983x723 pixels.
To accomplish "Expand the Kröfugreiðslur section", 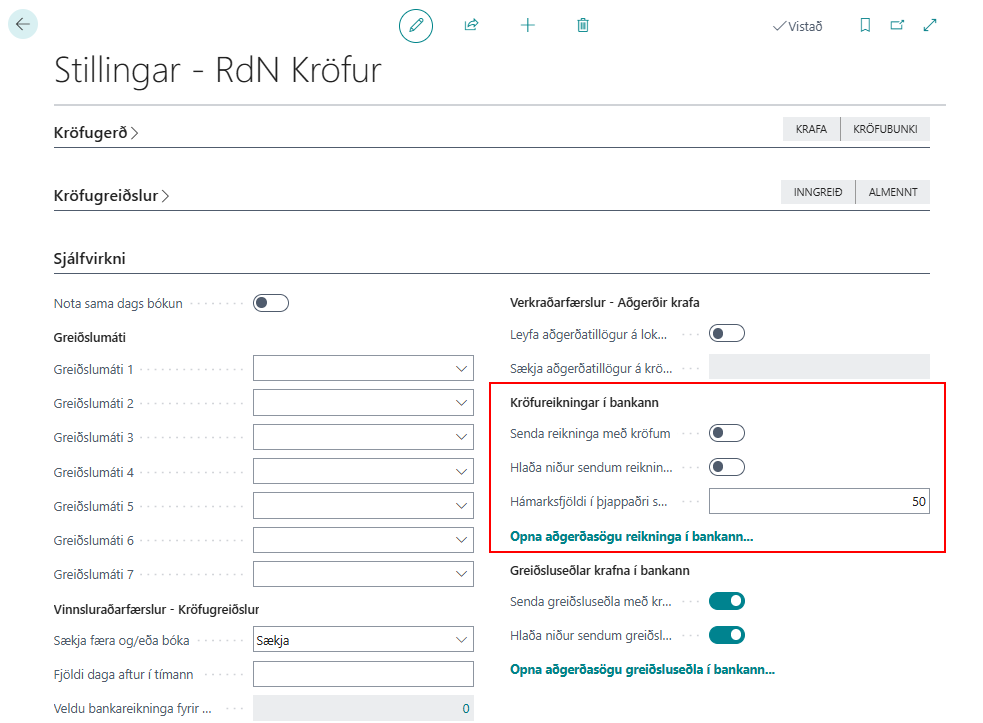I will click(x=112, y=196).
